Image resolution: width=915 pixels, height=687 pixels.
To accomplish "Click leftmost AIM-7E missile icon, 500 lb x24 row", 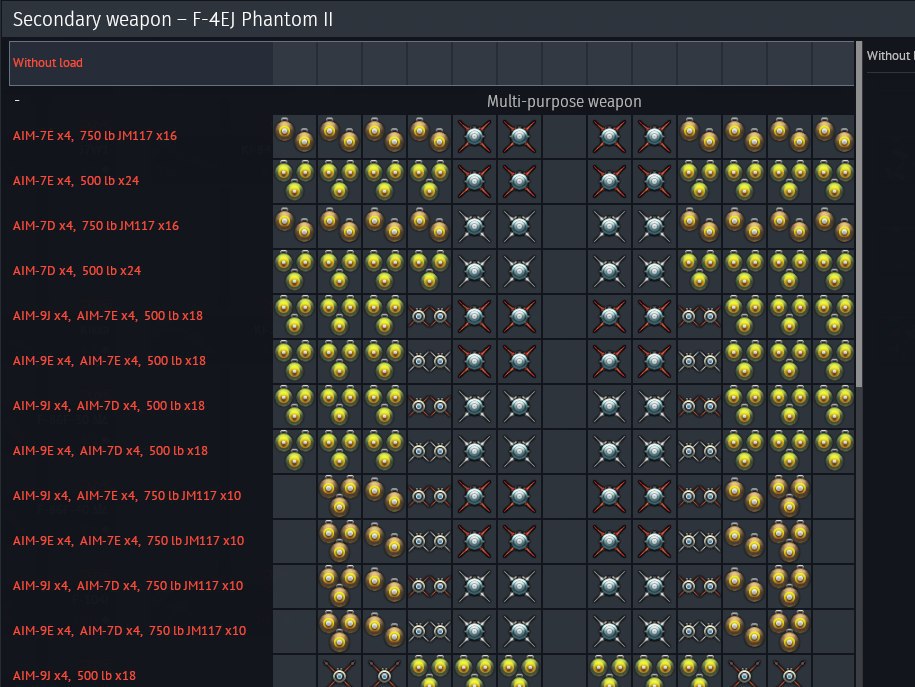I will [474, 180].
